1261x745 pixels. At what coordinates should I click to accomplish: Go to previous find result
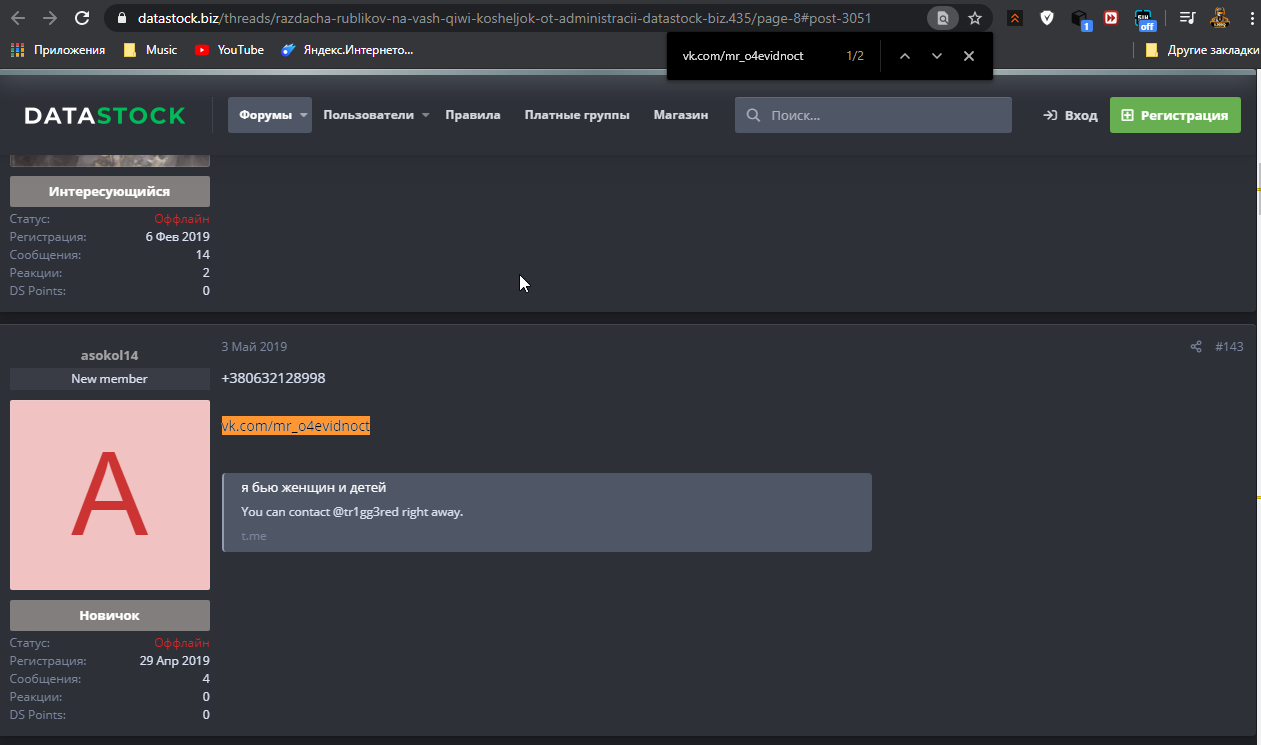click(x=905, y=56)
